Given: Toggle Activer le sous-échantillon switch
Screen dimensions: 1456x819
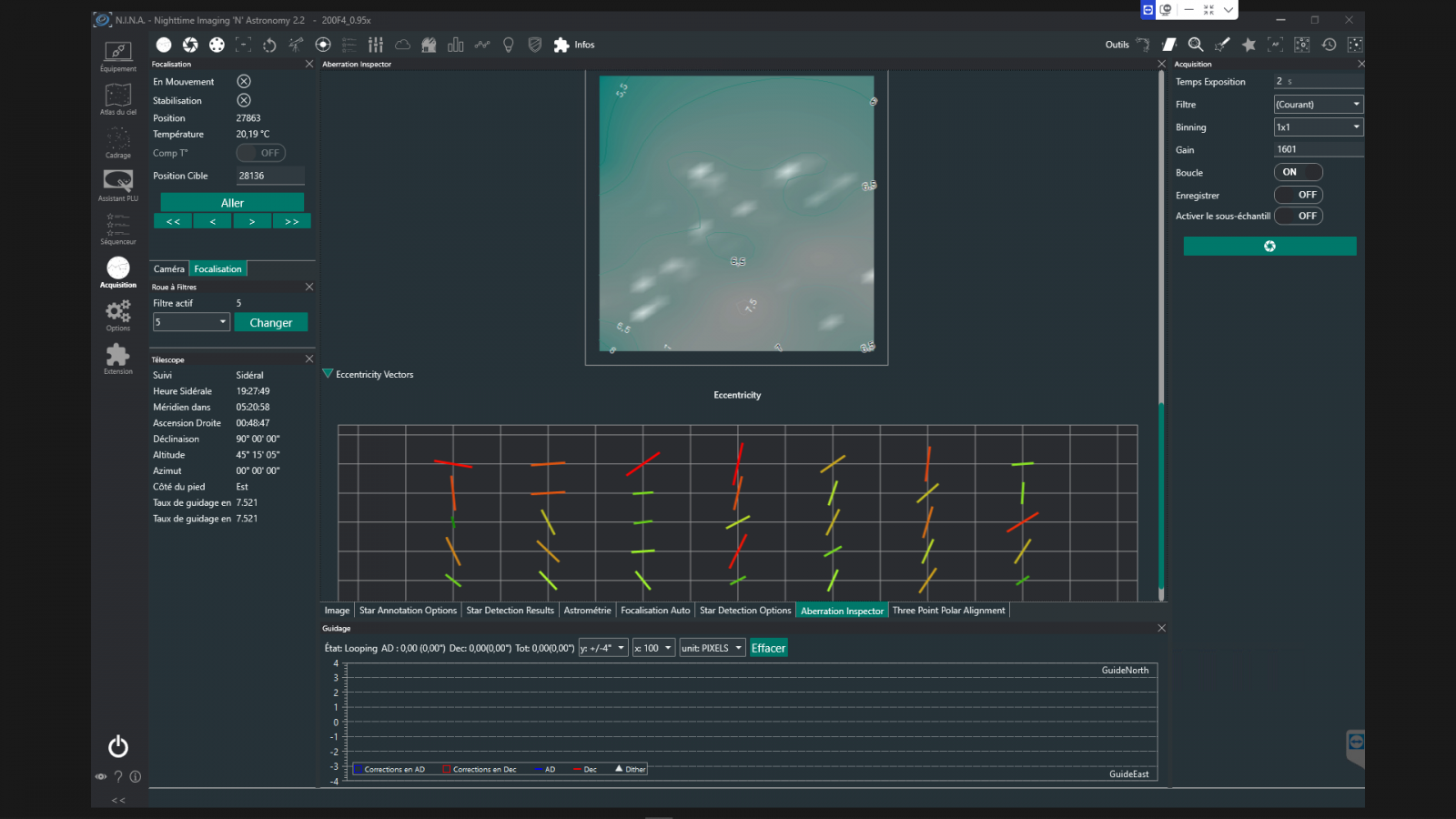Looking at the screenshot, I should 1299,216.
